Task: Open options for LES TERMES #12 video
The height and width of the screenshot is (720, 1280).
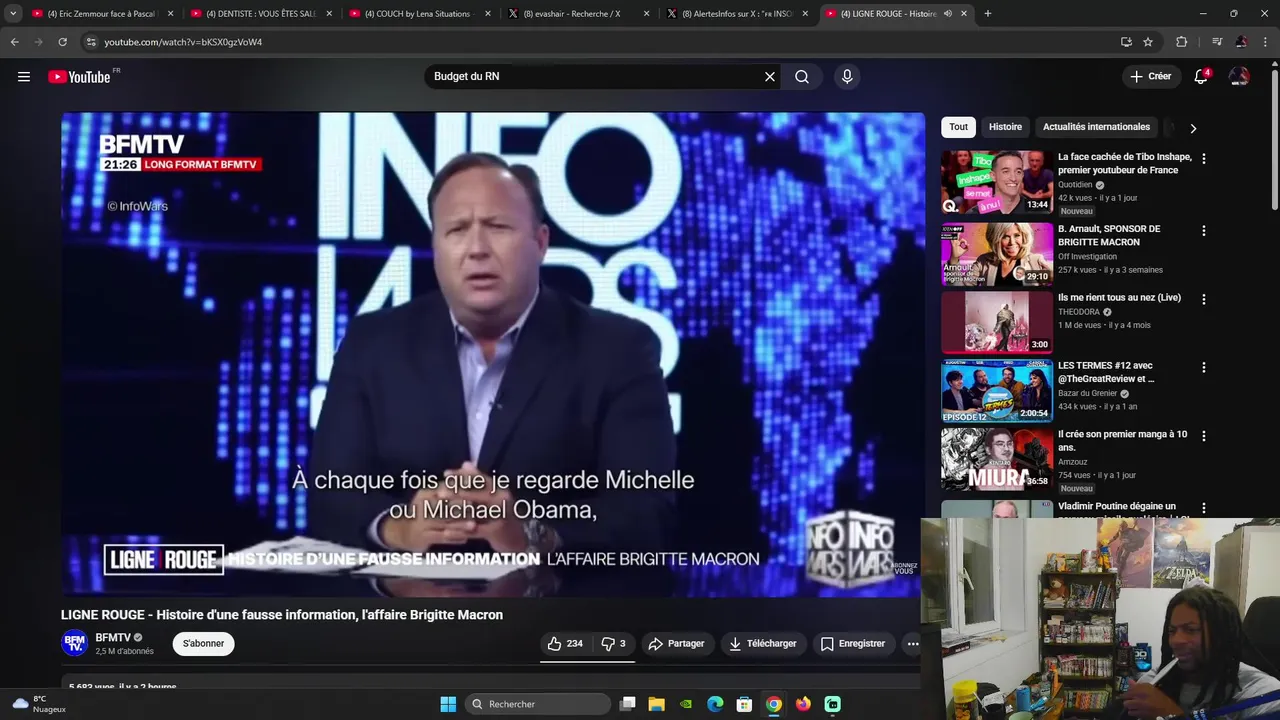Action: [1204, 367]
